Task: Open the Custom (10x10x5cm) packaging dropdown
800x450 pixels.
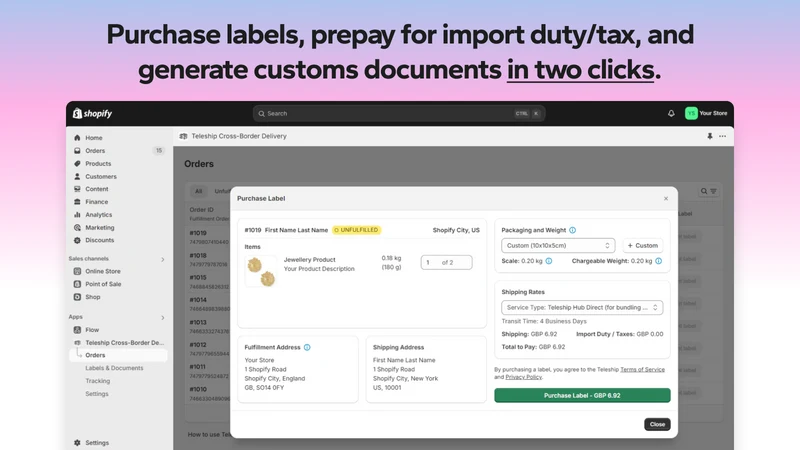Action: [558, 245]
